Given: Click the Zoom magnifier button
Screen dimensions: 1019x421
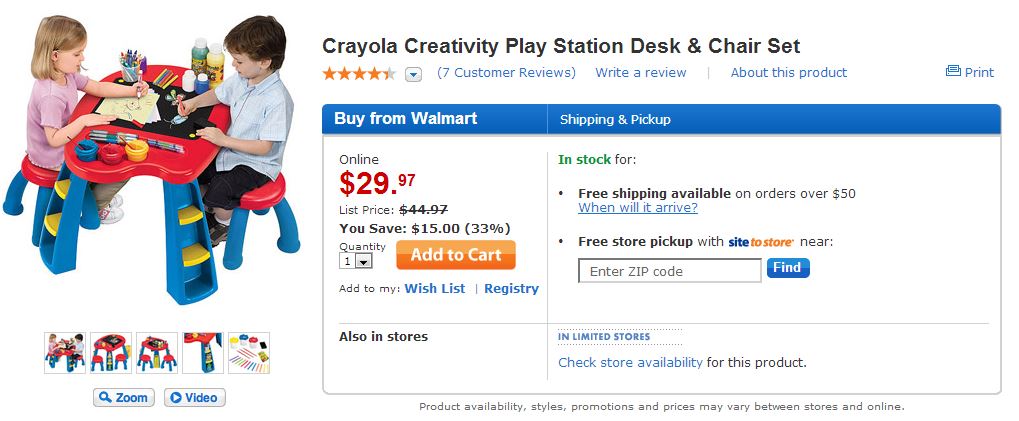Looking at the screenshot, I should tap(123, 397).
